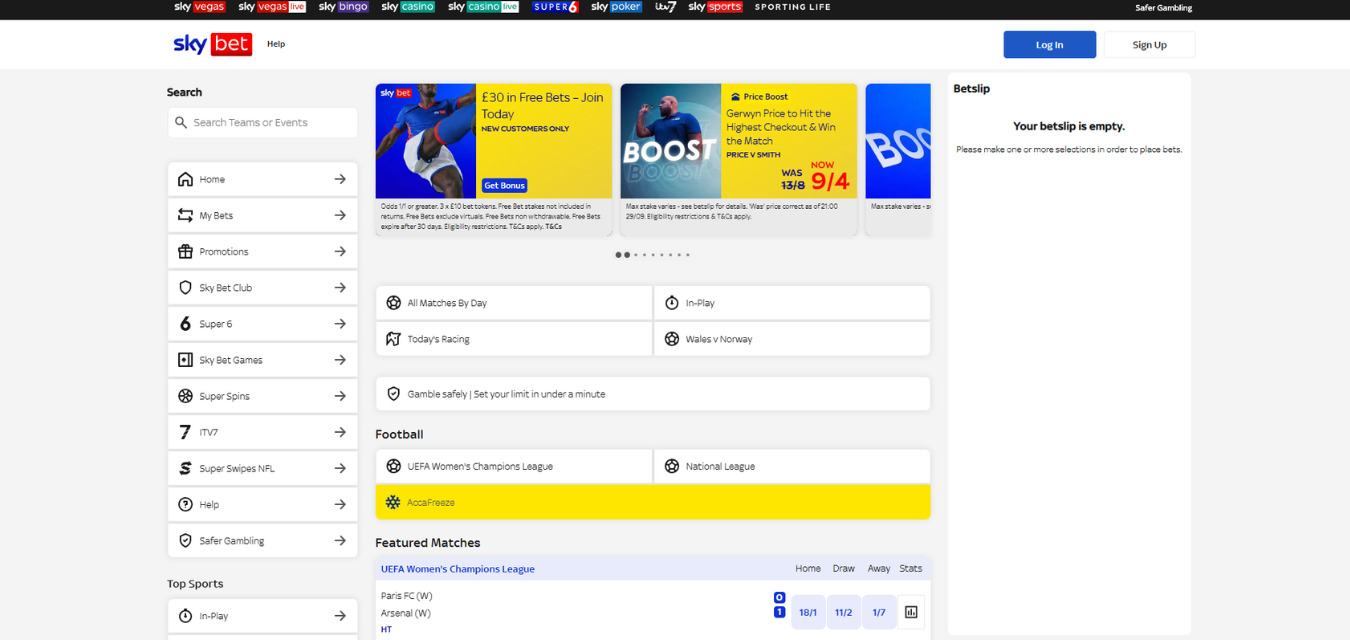Open Sporting Life link
This screenshot has height=640, width=1350.
pyautogui.click(x=793, y=7)
